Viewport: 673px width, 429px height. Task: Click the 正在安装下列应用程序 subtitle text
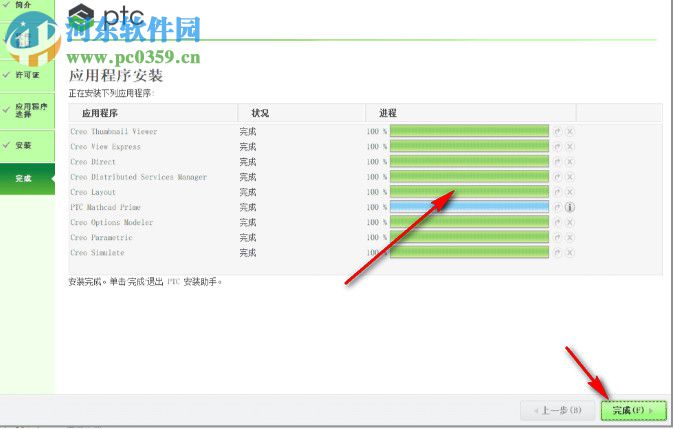pos(111,93)
